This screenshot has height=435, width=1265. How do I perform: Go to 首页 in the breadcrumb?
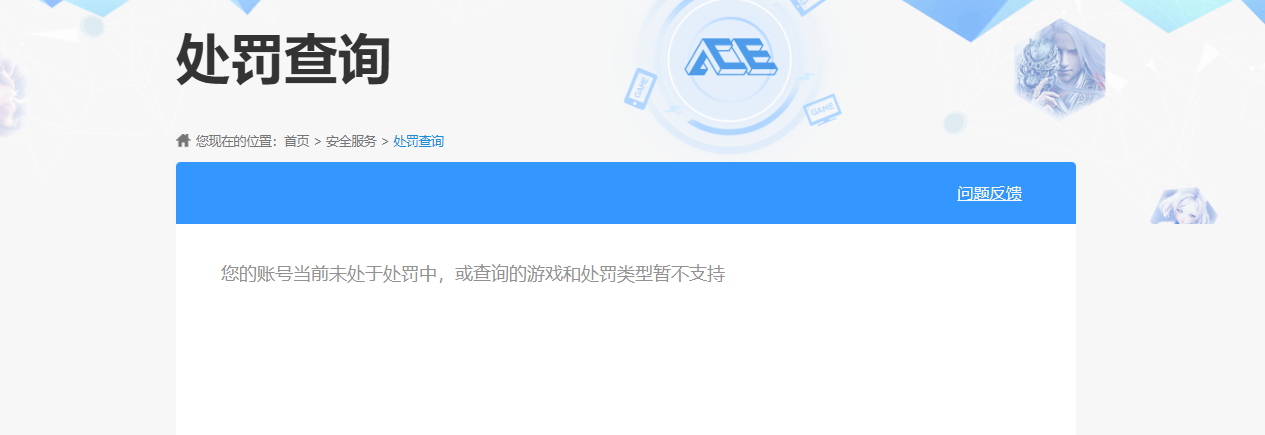point(297,142)
